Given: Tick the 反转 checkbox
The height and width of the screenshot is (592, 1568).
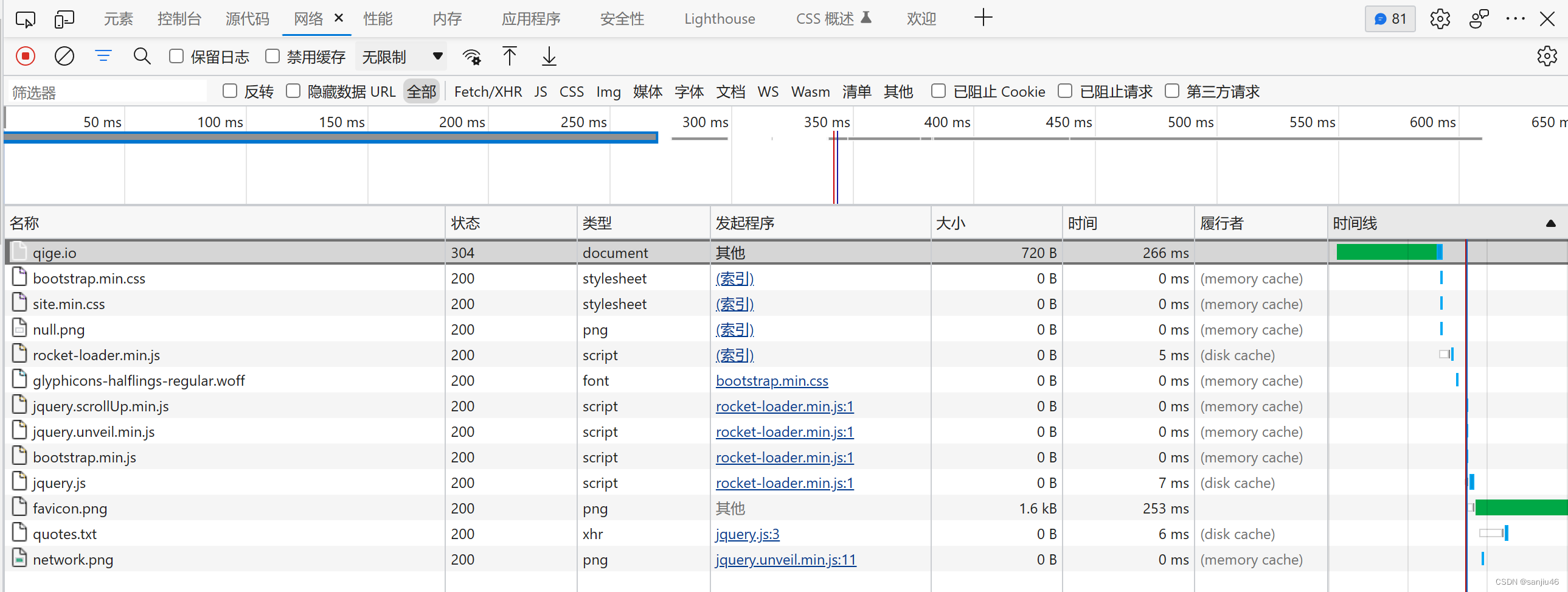Looking at the screenshot, I should [x=230, y=91].
